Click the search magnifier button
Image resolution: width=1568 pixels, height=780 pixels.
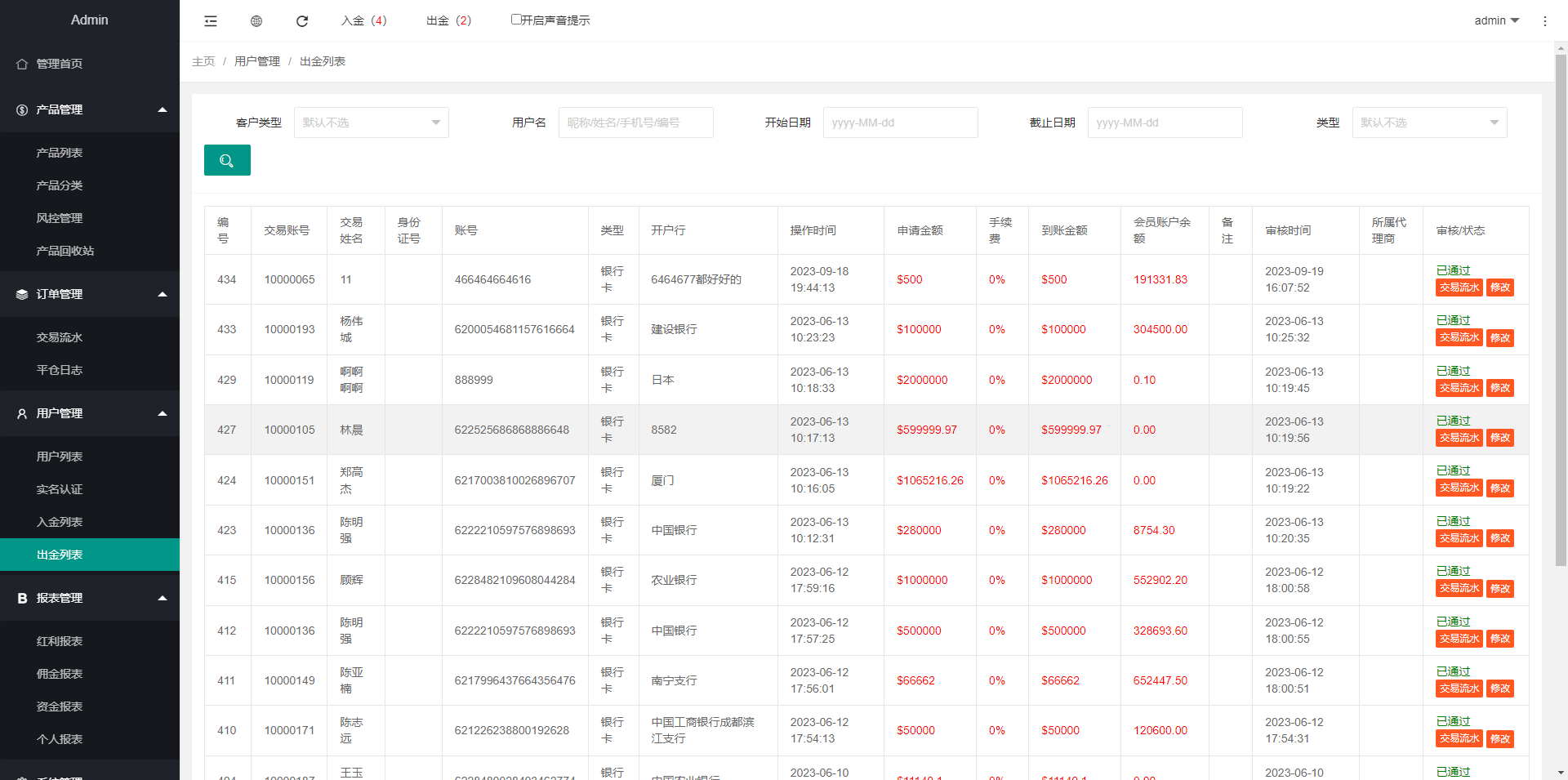pyautogui.click(x=227, y=160)
